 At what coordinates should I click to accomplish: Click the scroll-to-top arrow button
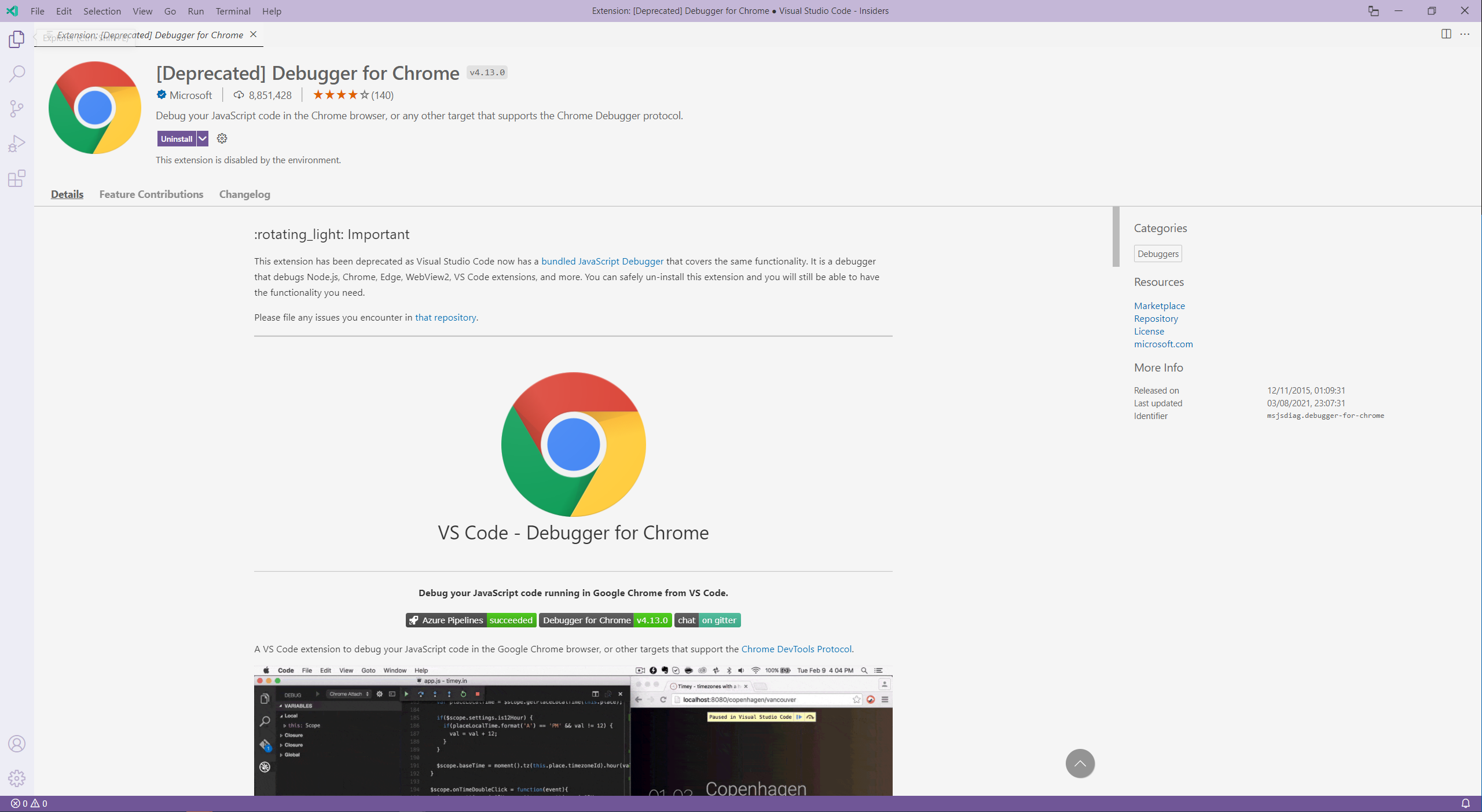(x=1080, y=763)
